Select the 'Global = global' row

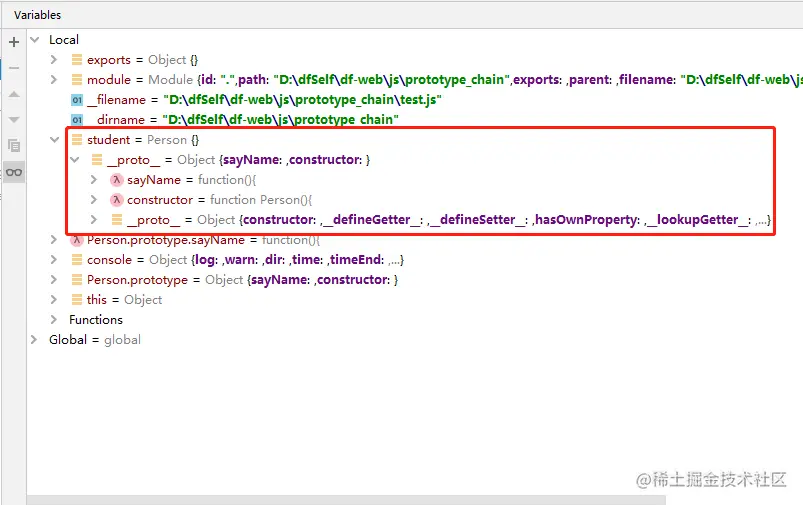point(95,339)
